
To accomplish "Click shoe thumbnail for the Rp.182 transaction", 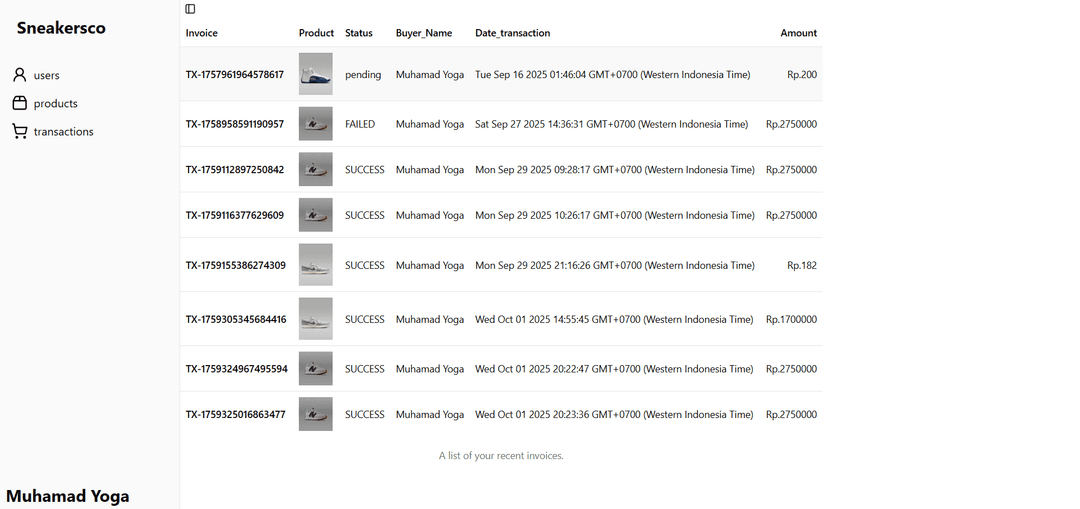I will 315,265.
